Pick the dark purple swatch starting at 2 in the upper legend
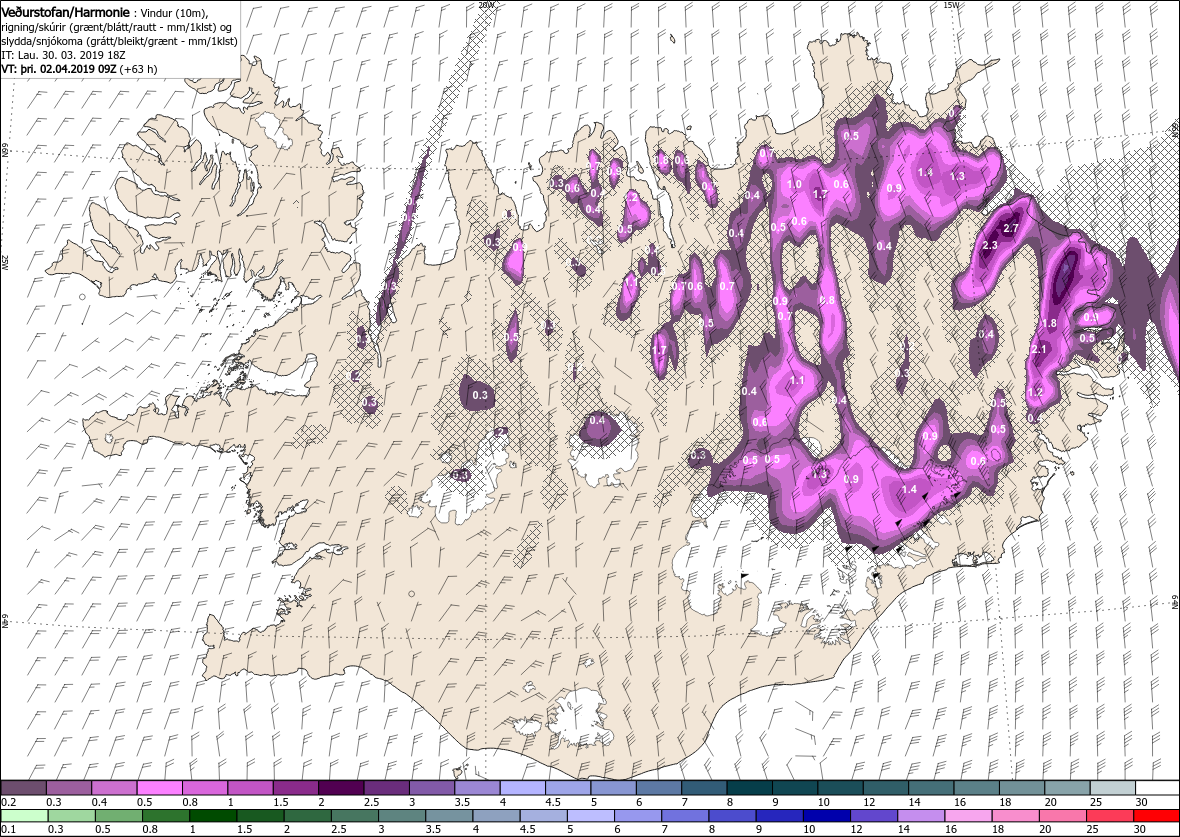This screenshot has width=1180, height=837. click(341, 789)
